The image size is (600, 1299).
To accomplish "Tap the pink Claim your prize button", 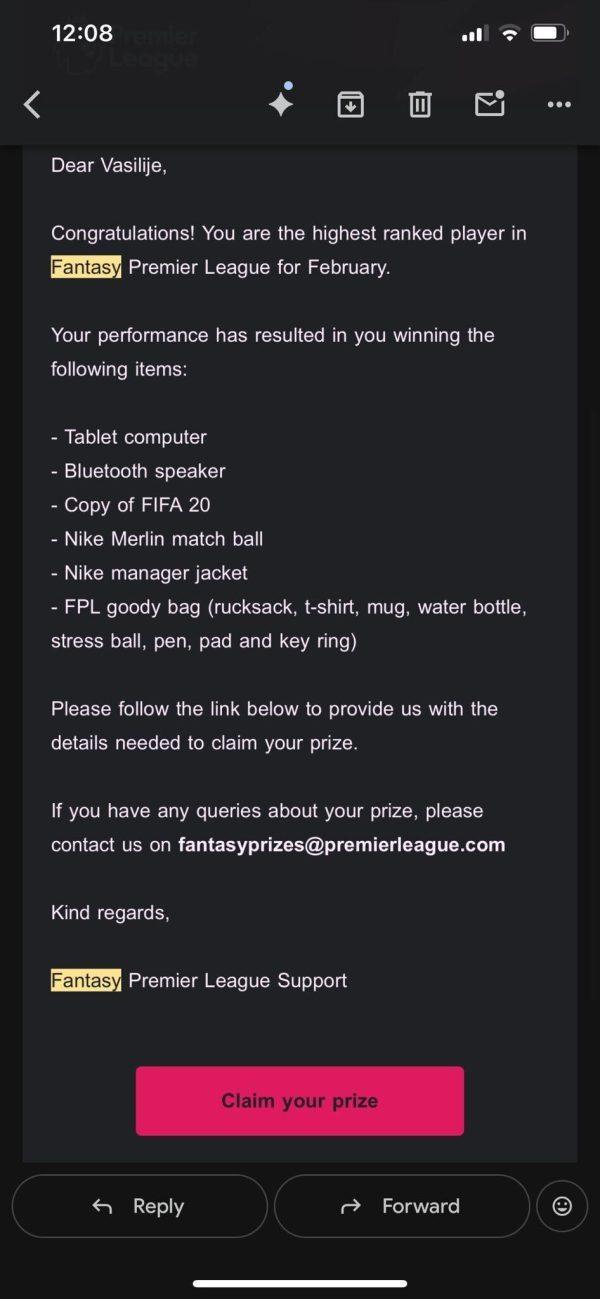I will coord(300,1101).
